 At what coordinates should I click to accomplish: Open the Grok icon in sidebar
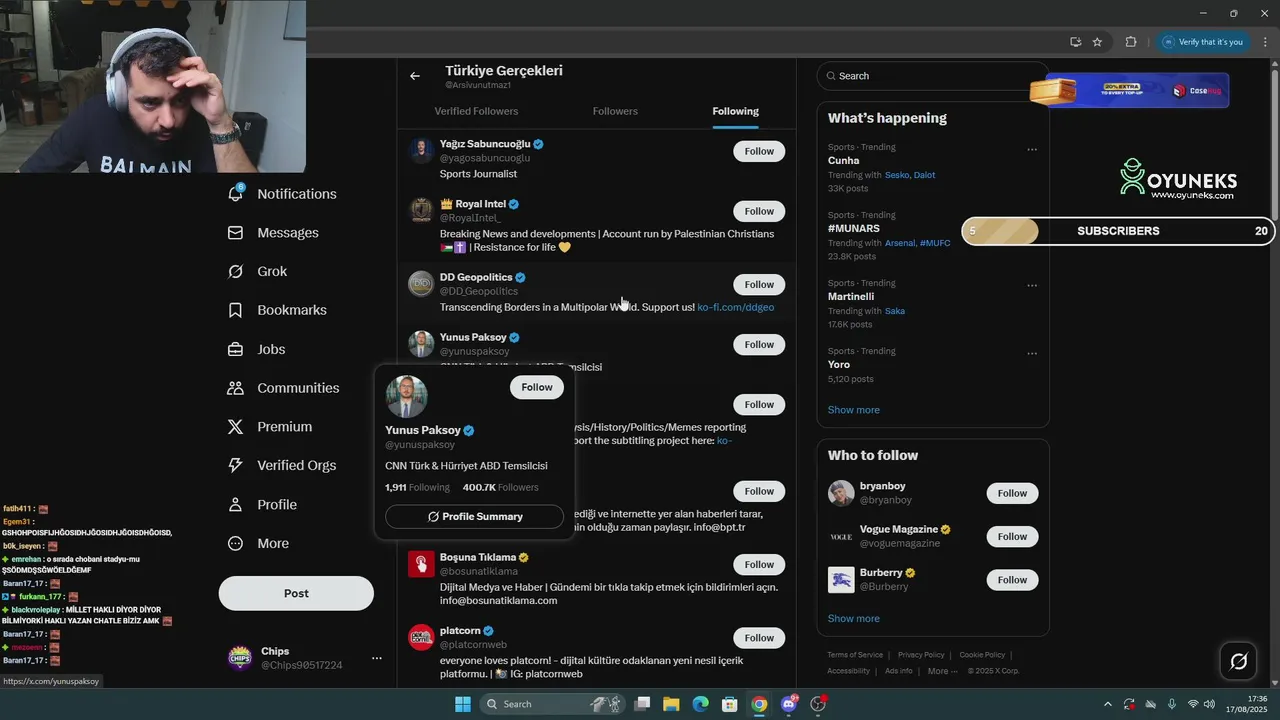[235, 271]
